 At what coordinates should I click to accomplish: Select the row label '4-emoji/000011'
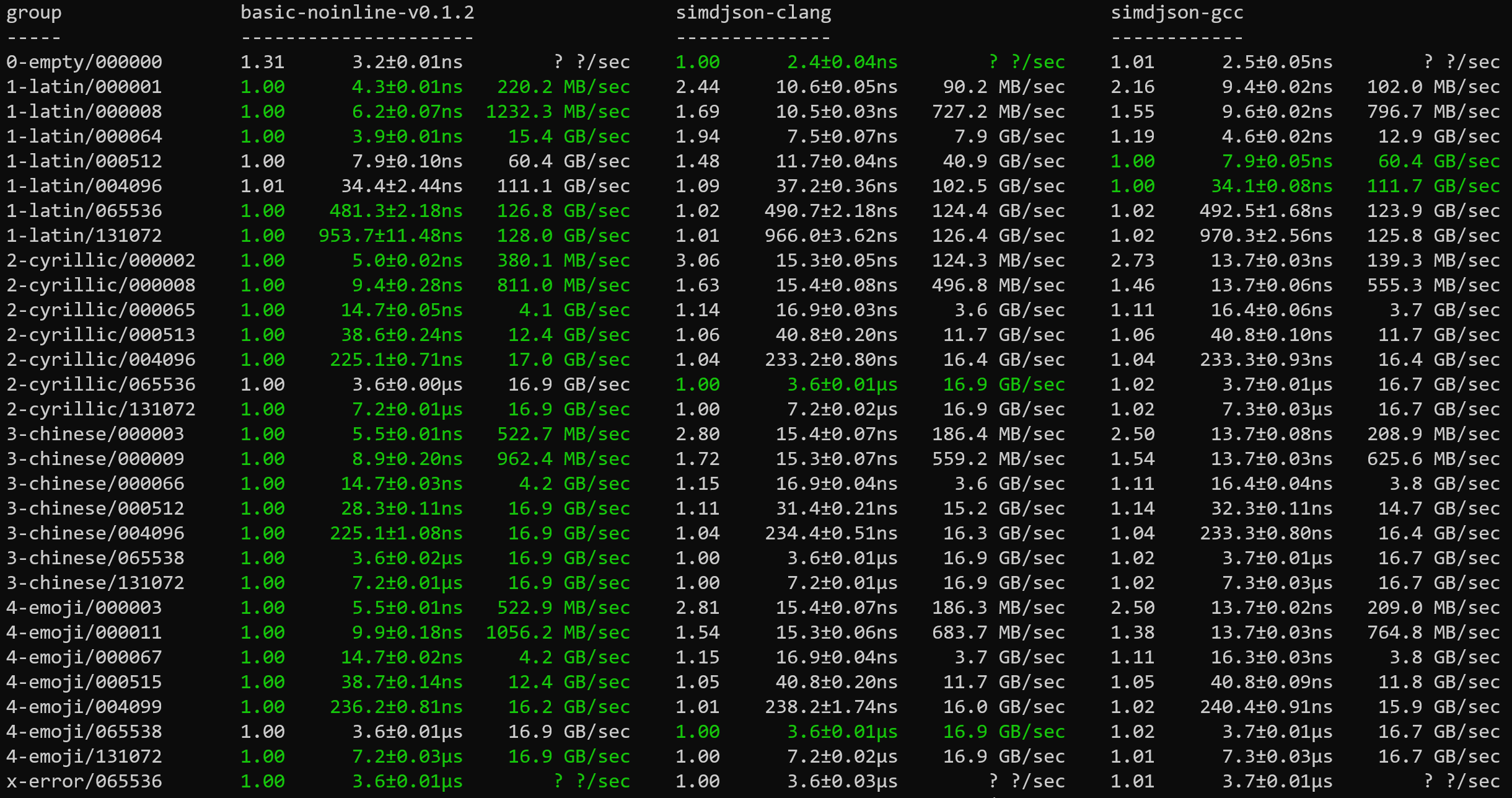coord(84,632)
